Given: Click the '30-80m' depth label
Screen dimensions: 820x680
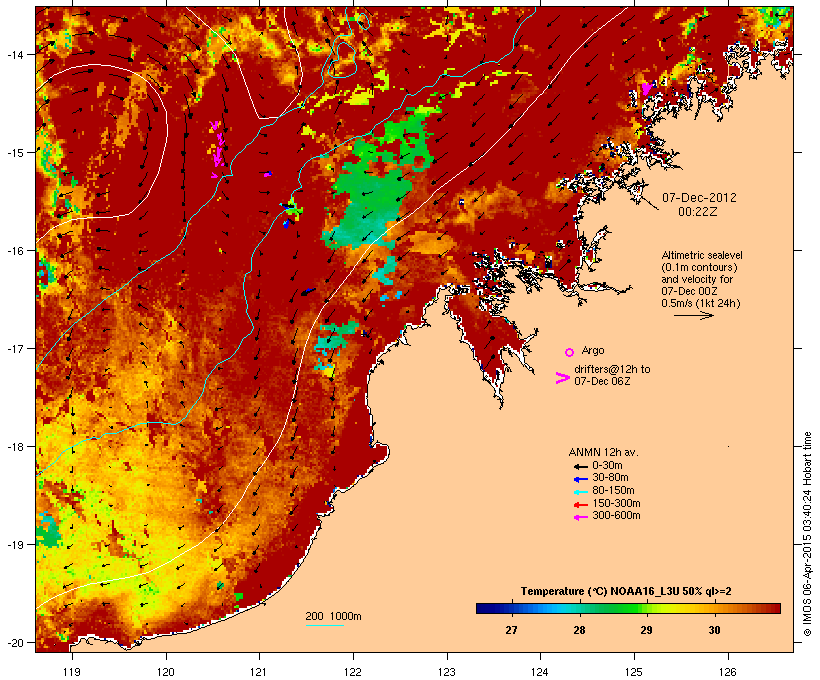Looking at the screenshot, I should pos(610,478).
